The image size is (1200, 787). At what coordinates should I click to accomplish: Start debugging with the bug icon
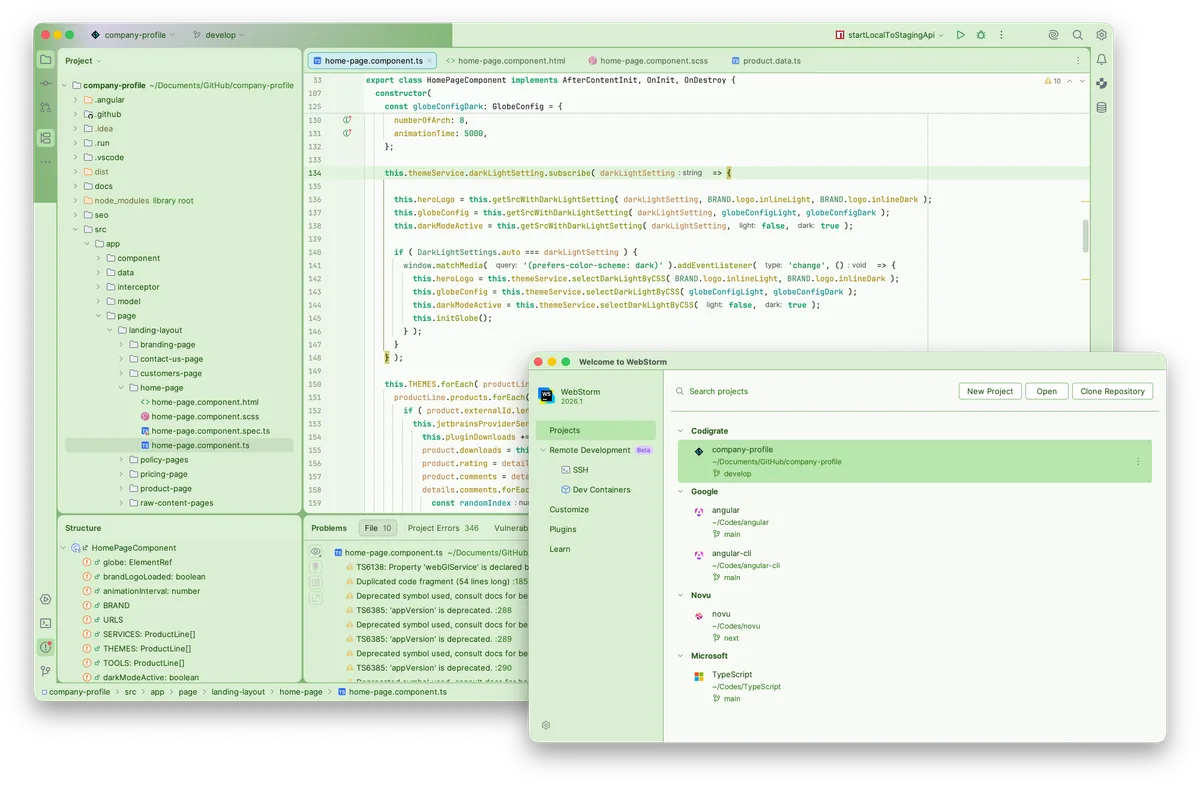click(x=981, y=35)
